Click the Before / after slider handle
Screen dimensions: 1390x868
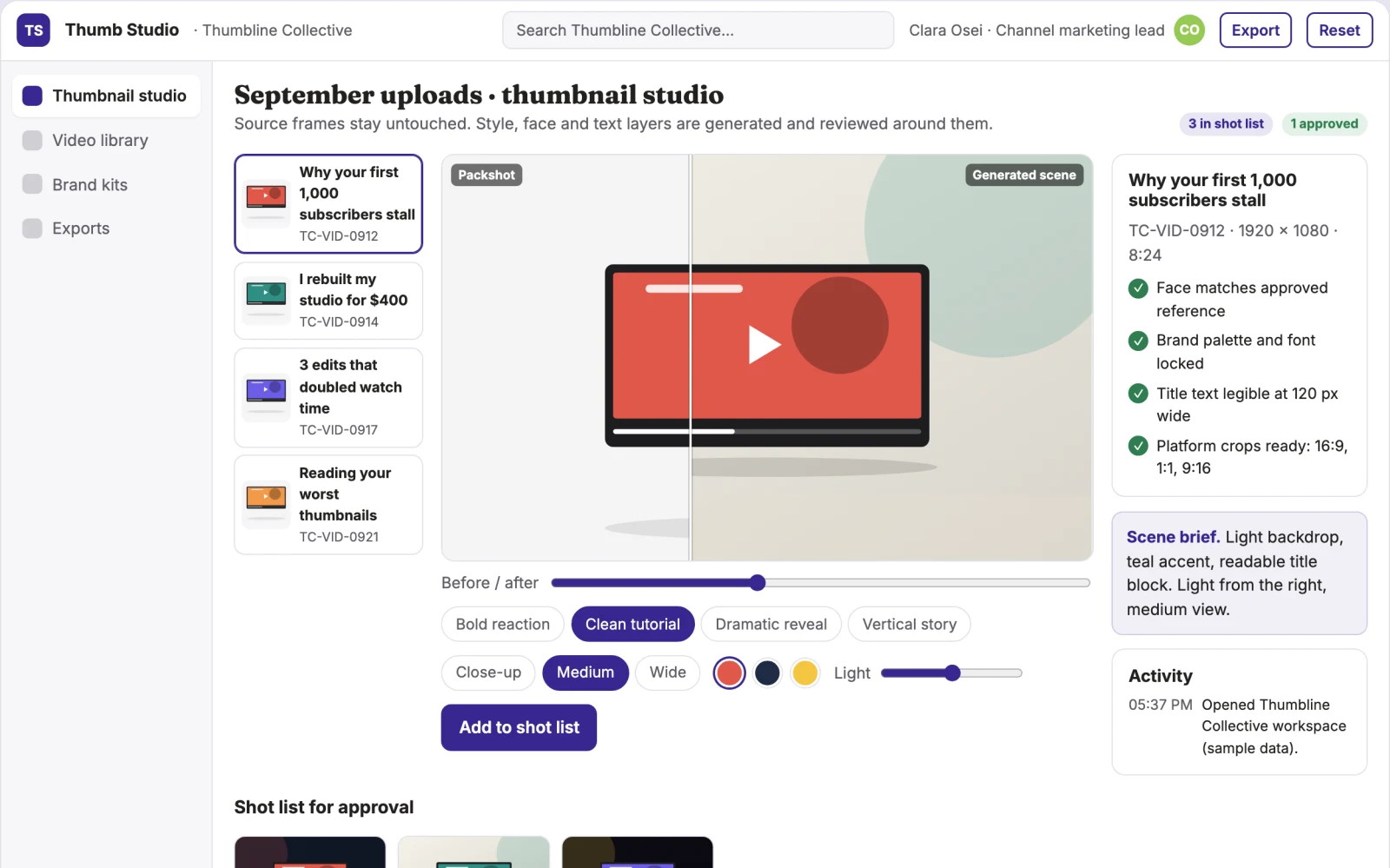[x=758, y=583]
